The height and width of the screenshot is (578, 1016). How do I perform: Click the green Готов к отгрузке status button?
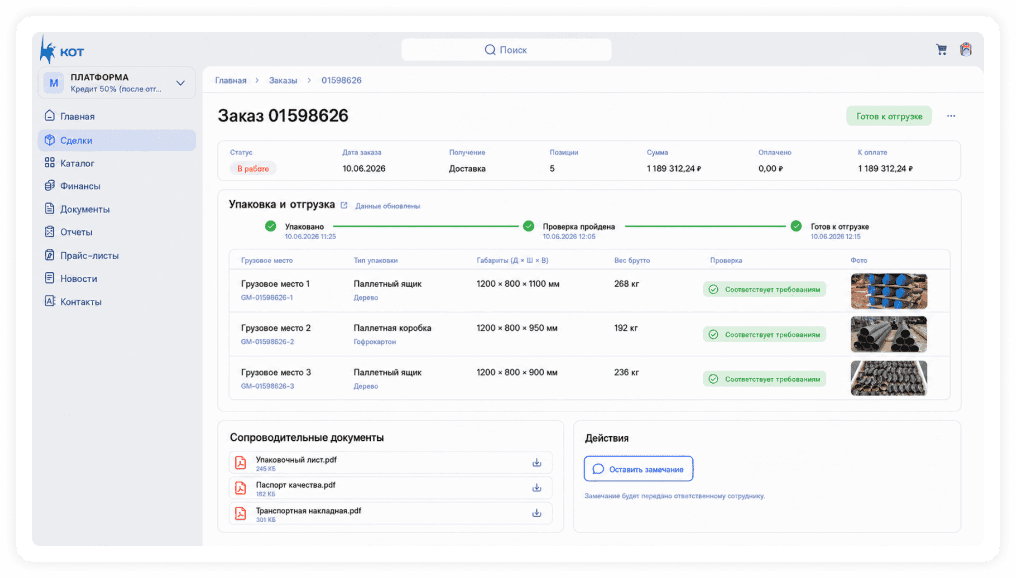[889, 116]
